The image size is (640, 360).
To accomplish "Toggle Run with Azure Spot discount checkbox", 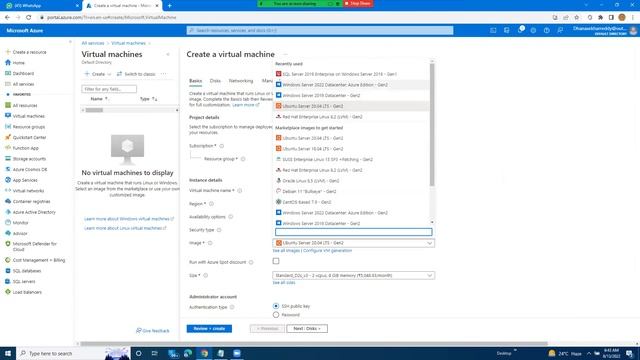I will (276, 261).
